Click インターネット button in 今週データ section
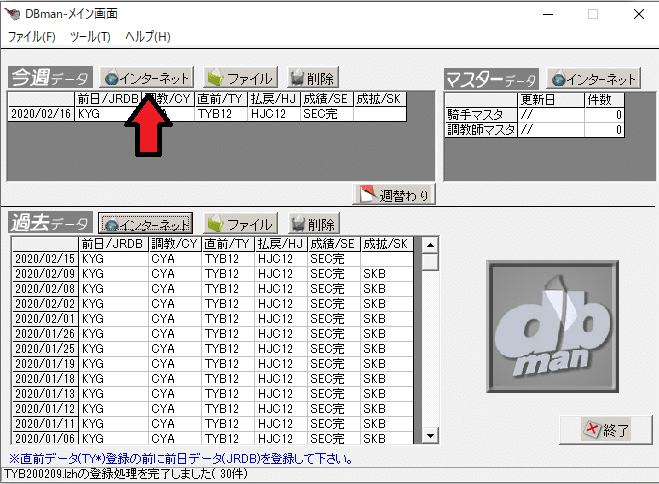This screenshot has height=484, width=659. 147,78
